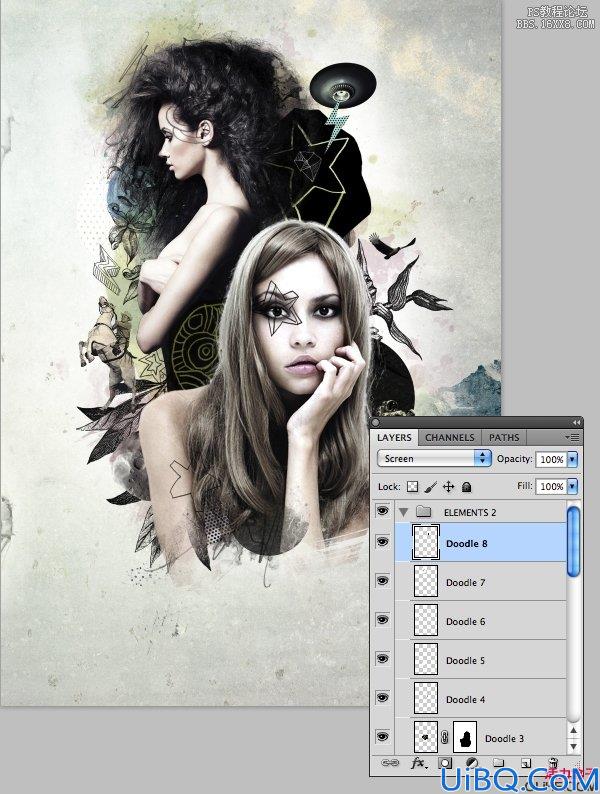Select Doodle 8 layer thumbnail
Image resolution: width=600 pixels, height=794 pixels.
pyautogui.click(x=426, y=542)
